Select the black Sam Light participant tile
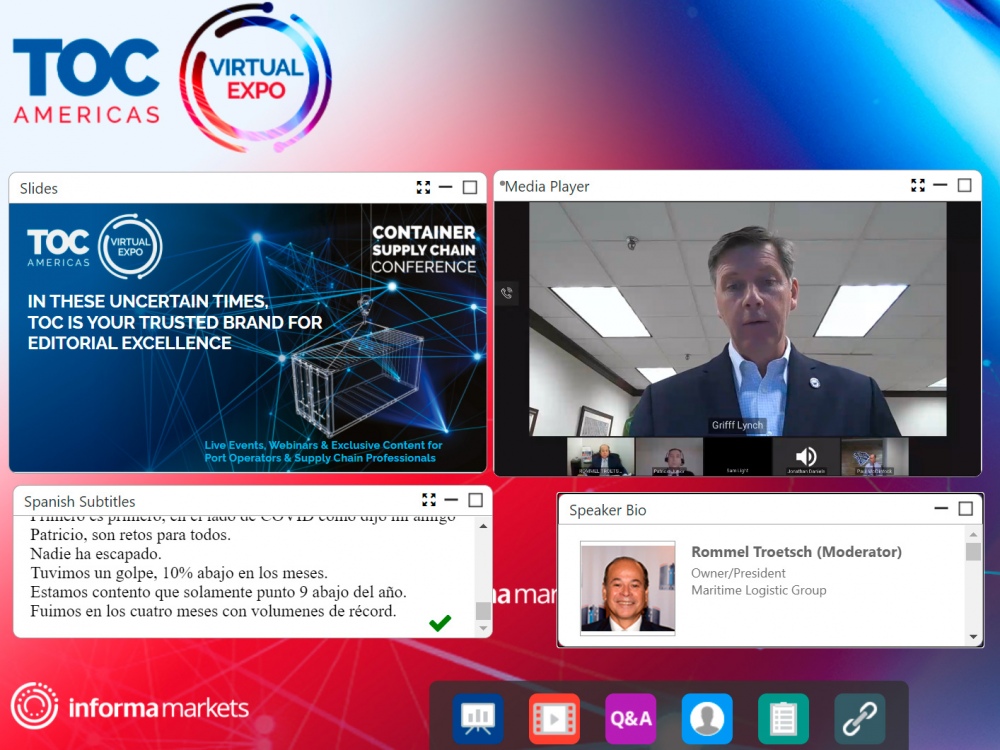This screenshot has width=1000, height=750. (x=738, y=457)
